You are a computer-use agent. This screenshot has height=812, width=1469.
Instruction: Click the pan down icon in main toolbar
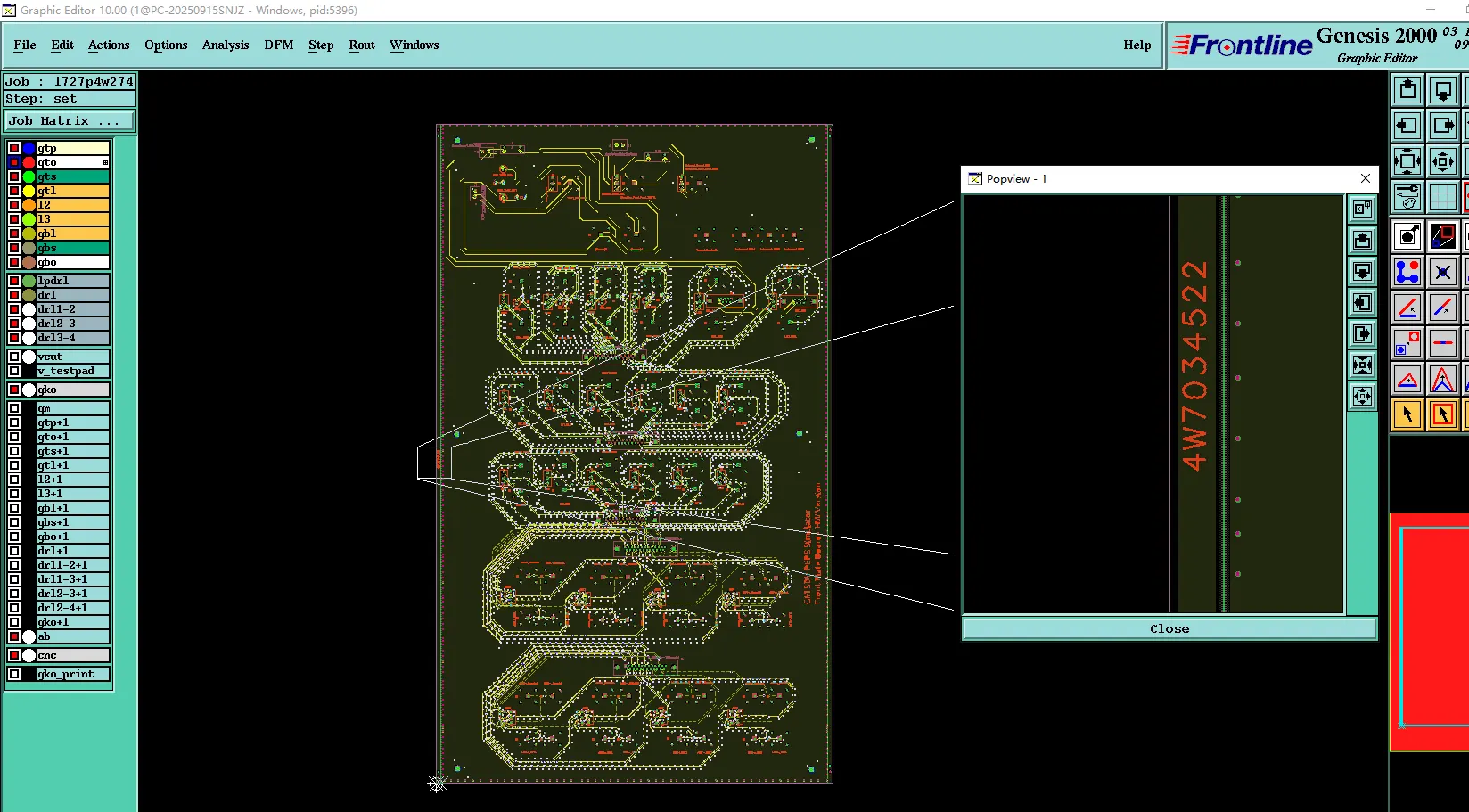pyautogui.click(x=1443, y=90)
